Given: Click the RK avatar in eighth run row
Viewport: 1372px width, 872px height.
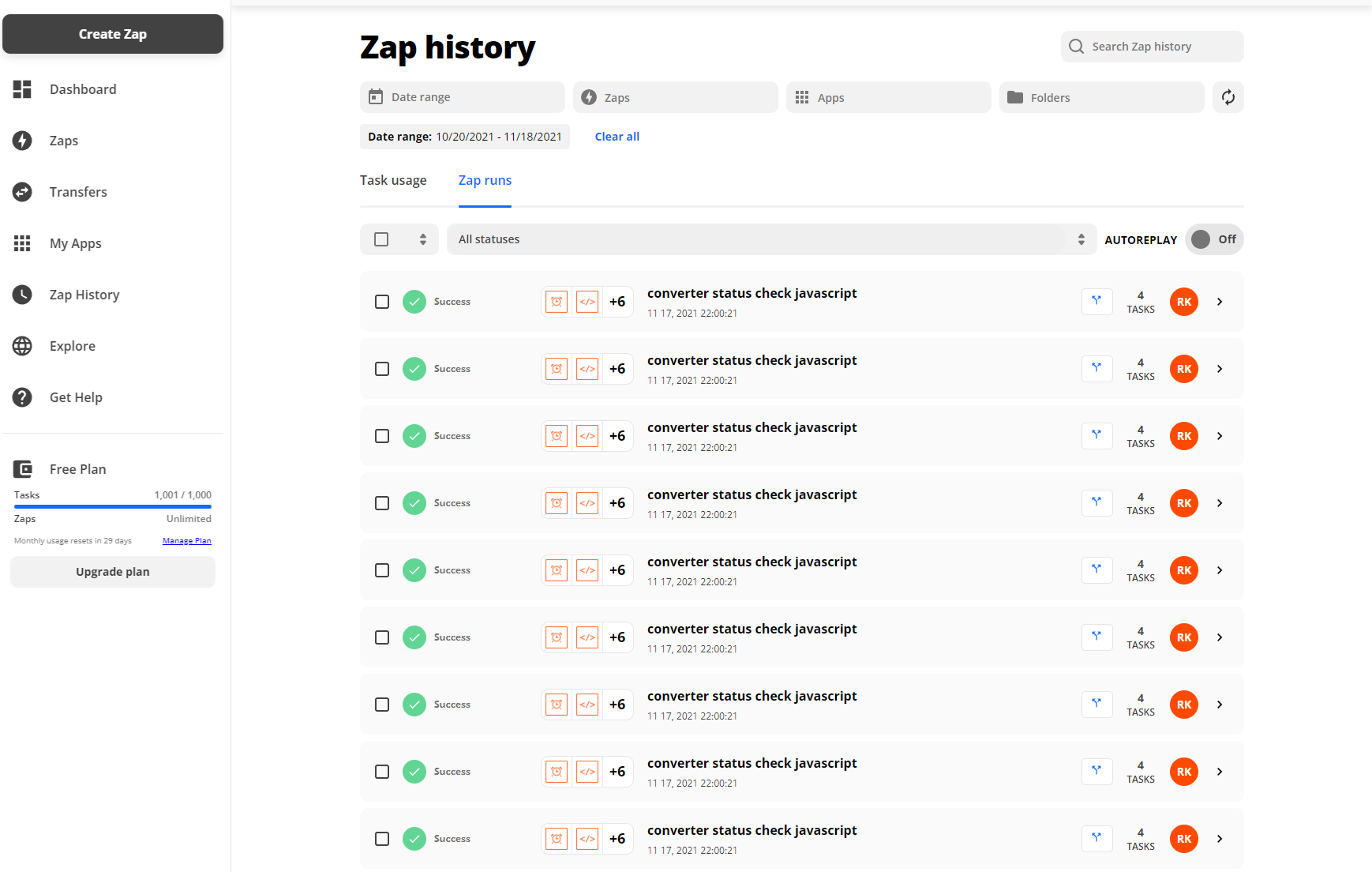Looking at the screenshot, I should pyautogui.click(x=1183, y=772).
